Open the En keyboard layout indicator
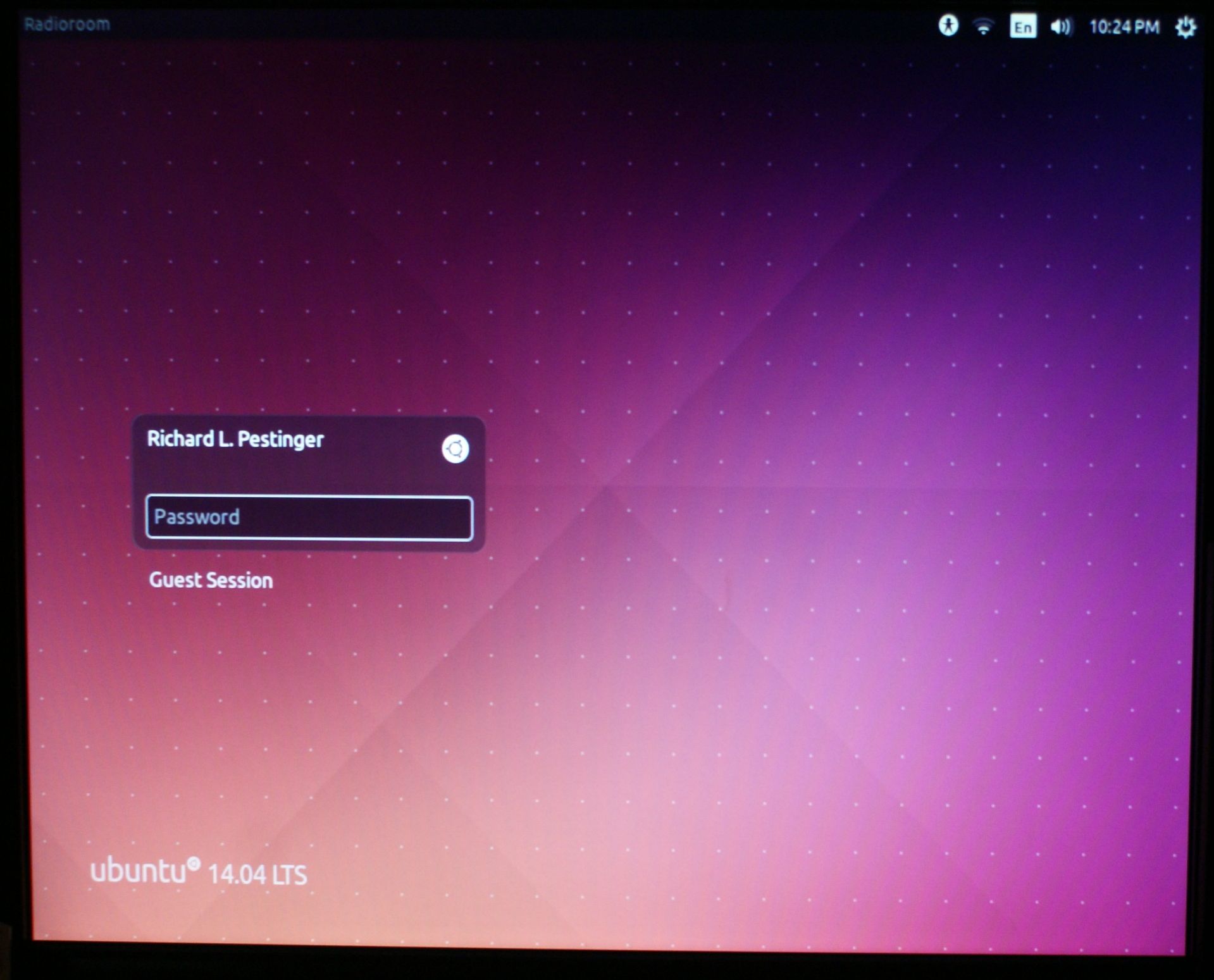1214x980 pixels. tap(1023, 27)
